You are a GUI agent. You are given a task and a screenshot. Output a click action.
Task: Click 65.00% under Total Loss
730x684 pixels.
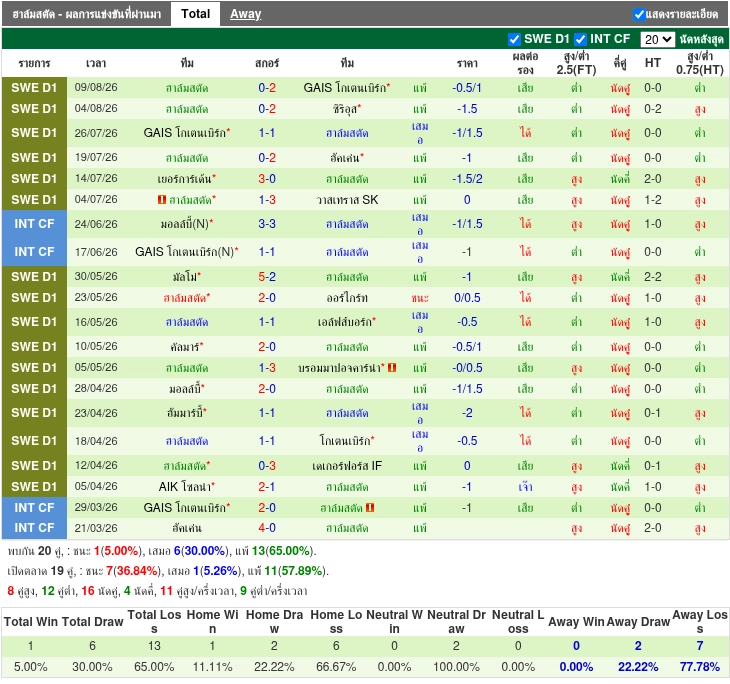154,667
